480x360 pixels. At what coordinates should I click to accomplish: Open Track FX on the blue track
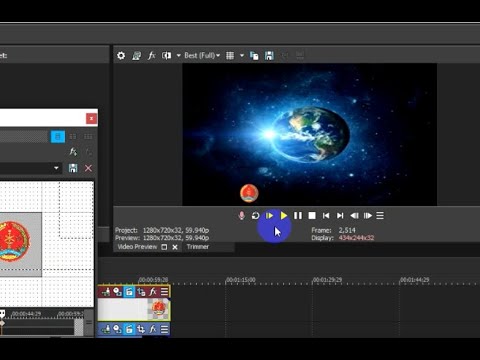click(153, 329)
